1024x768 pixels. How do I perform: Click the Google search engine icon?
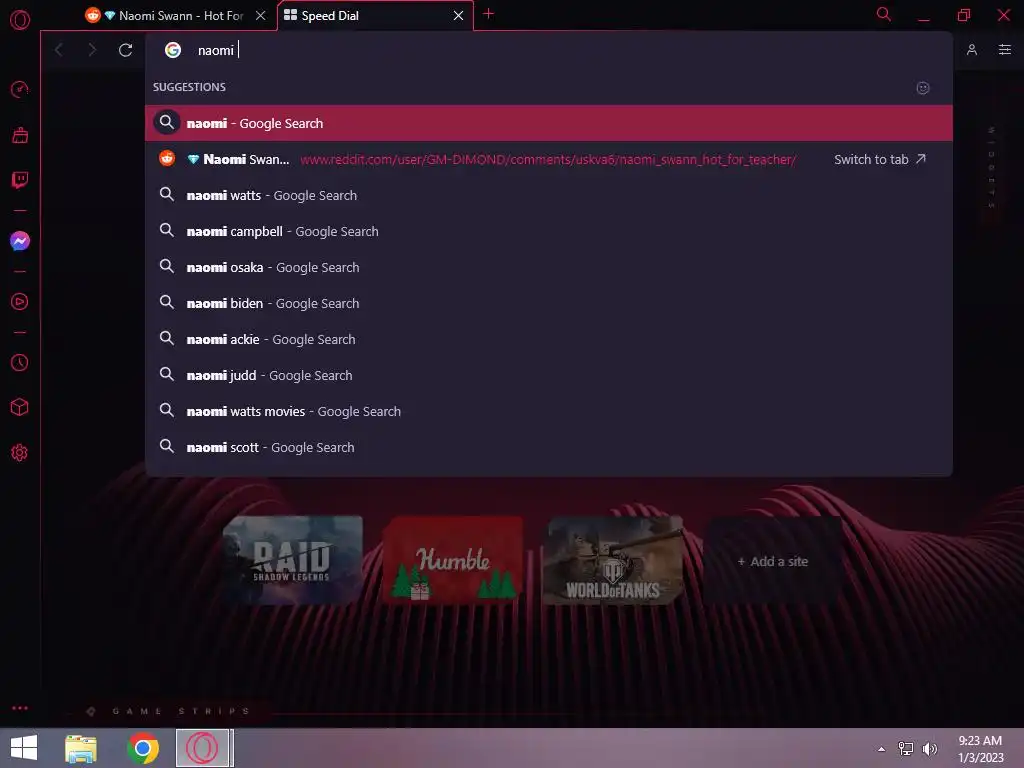(x=172, y=50)
